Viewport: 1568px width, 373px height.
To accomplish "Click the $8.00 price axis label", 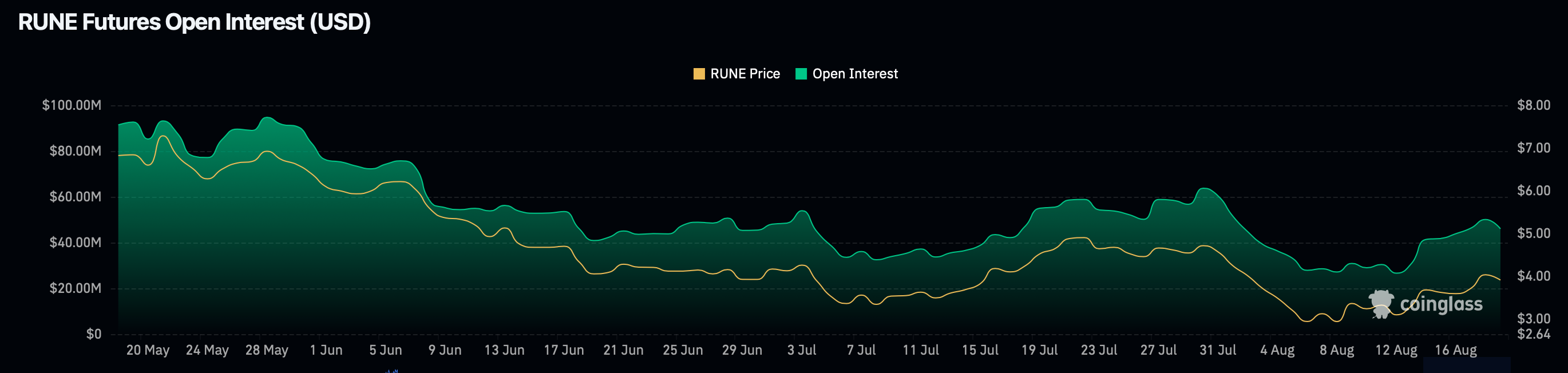I will click(1533, 105).
